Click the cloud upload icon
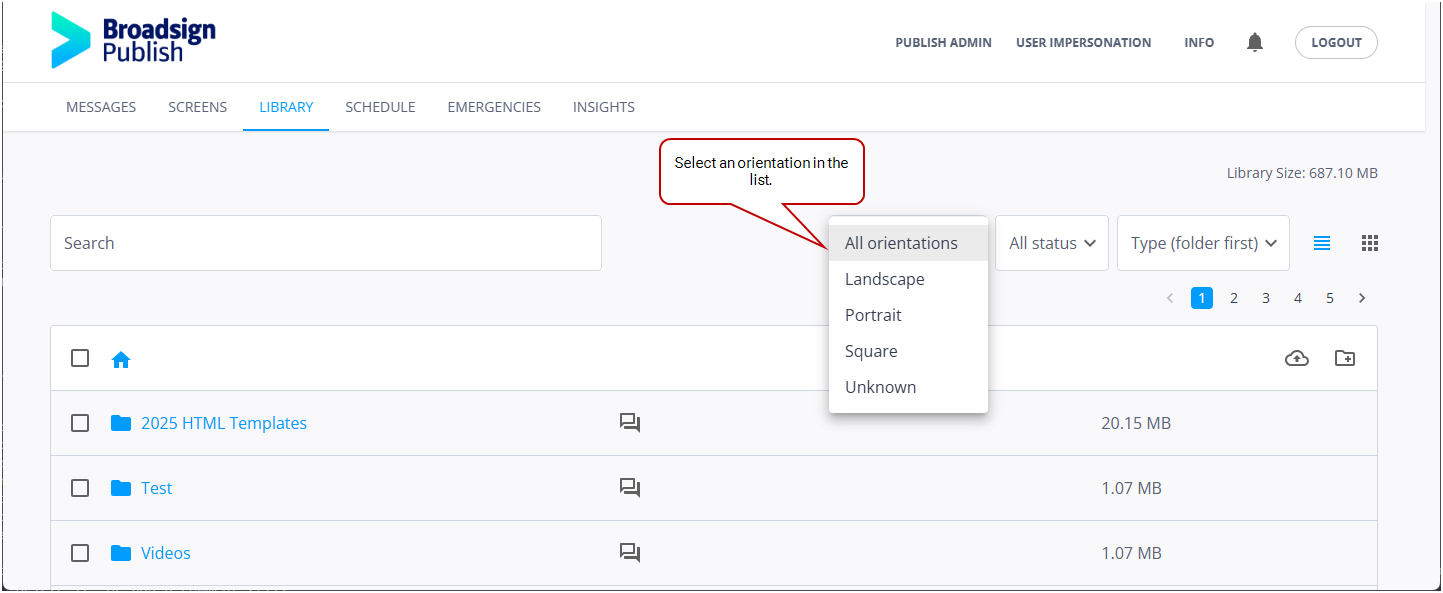Viewport: 1443px width, 593px height. [x=1296, y=358]
